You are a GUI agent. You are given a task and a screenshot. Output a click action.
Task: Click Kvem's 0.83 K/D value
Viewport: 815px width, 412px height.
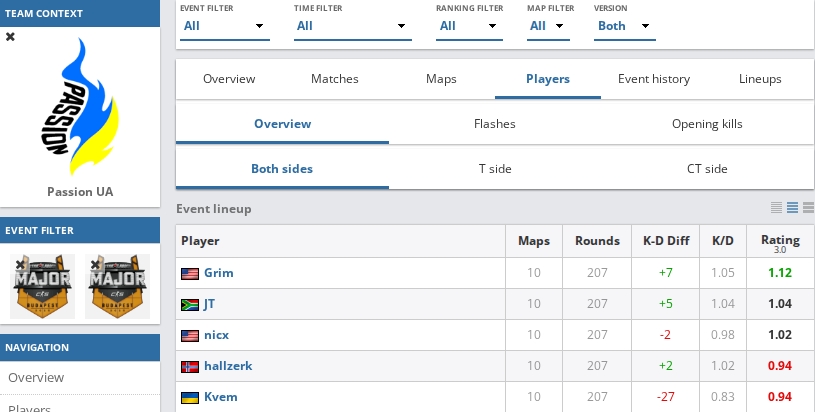(722, 397)
